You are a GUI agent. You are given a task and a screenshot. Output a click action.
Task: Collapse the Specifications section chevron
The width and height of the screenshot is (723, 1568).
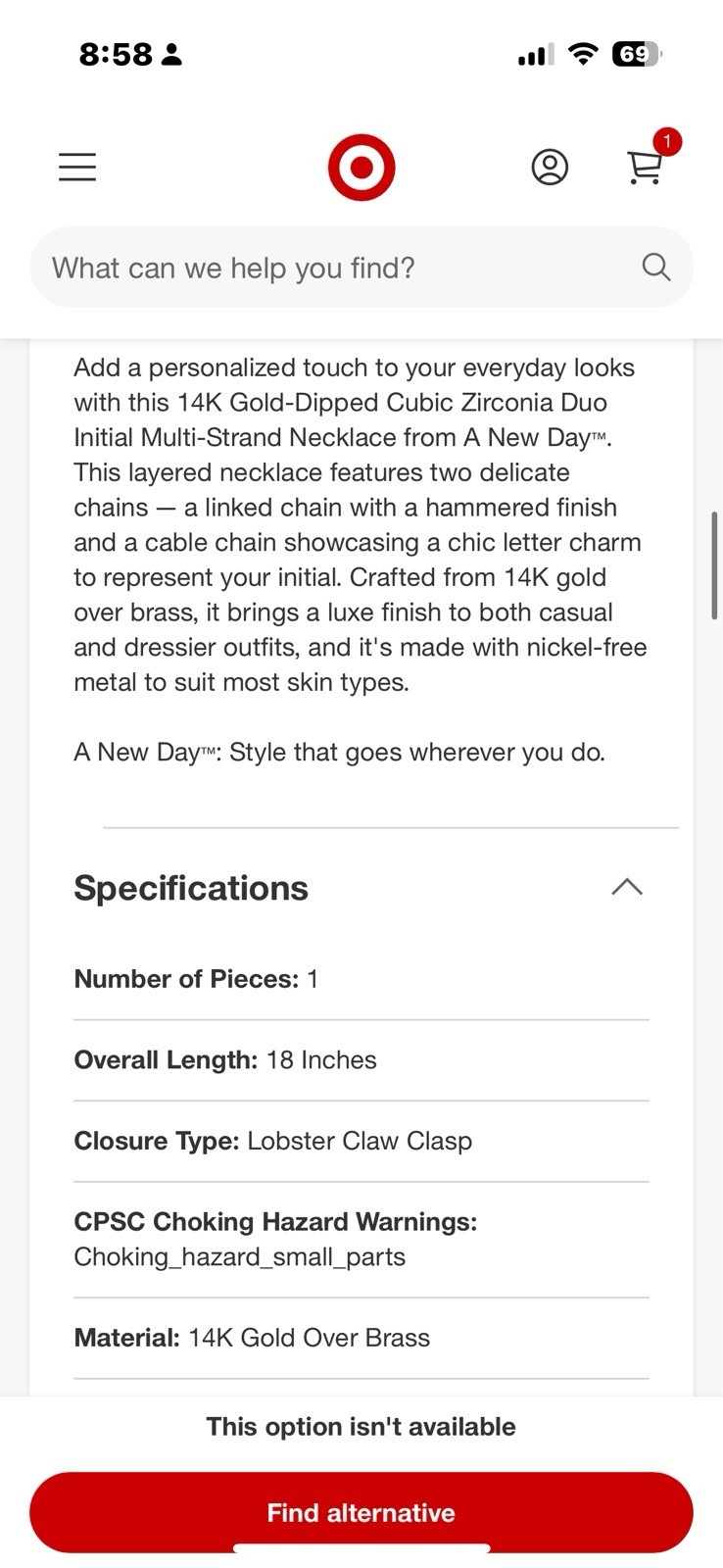(627, 887)
